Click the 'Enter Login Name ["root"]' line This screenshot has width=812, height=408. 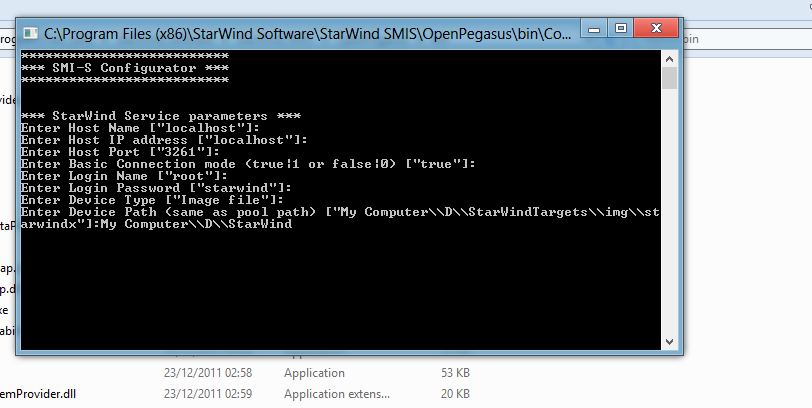pyautogui.click(x=124, y=176)
